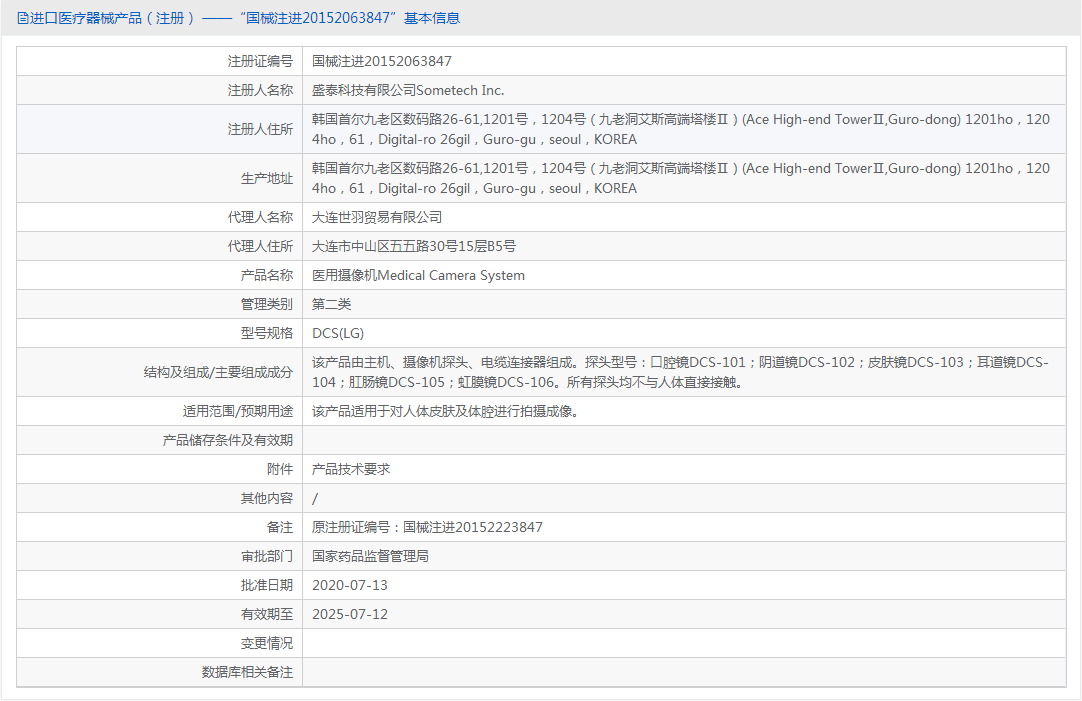Viewport: 1082px width, 701px height.
Task: Click the 有效期至 label
Action: click(266, 614)
